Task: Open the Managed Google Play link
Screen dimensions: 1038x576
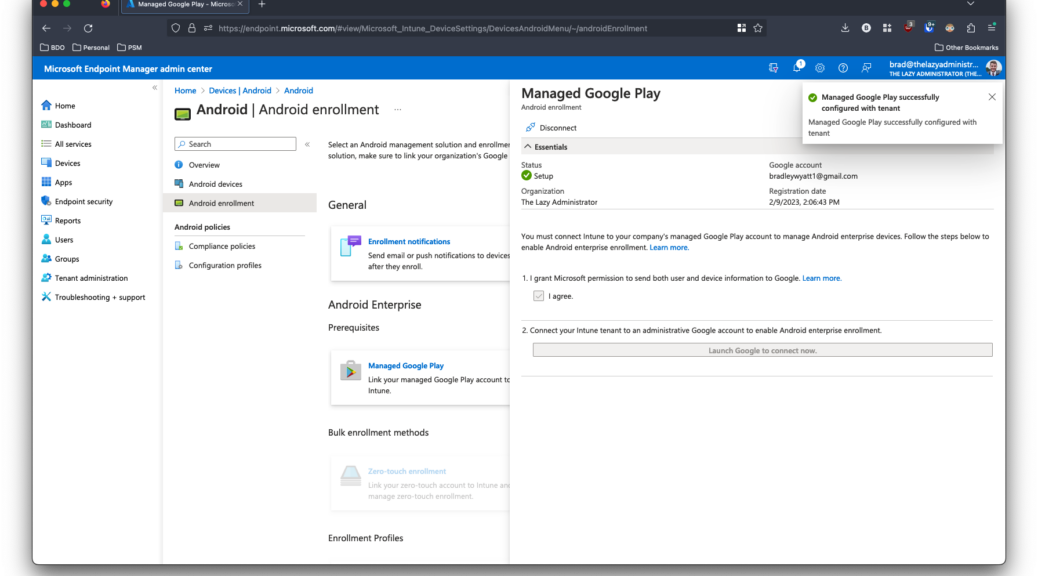Action: pos(406,365)
